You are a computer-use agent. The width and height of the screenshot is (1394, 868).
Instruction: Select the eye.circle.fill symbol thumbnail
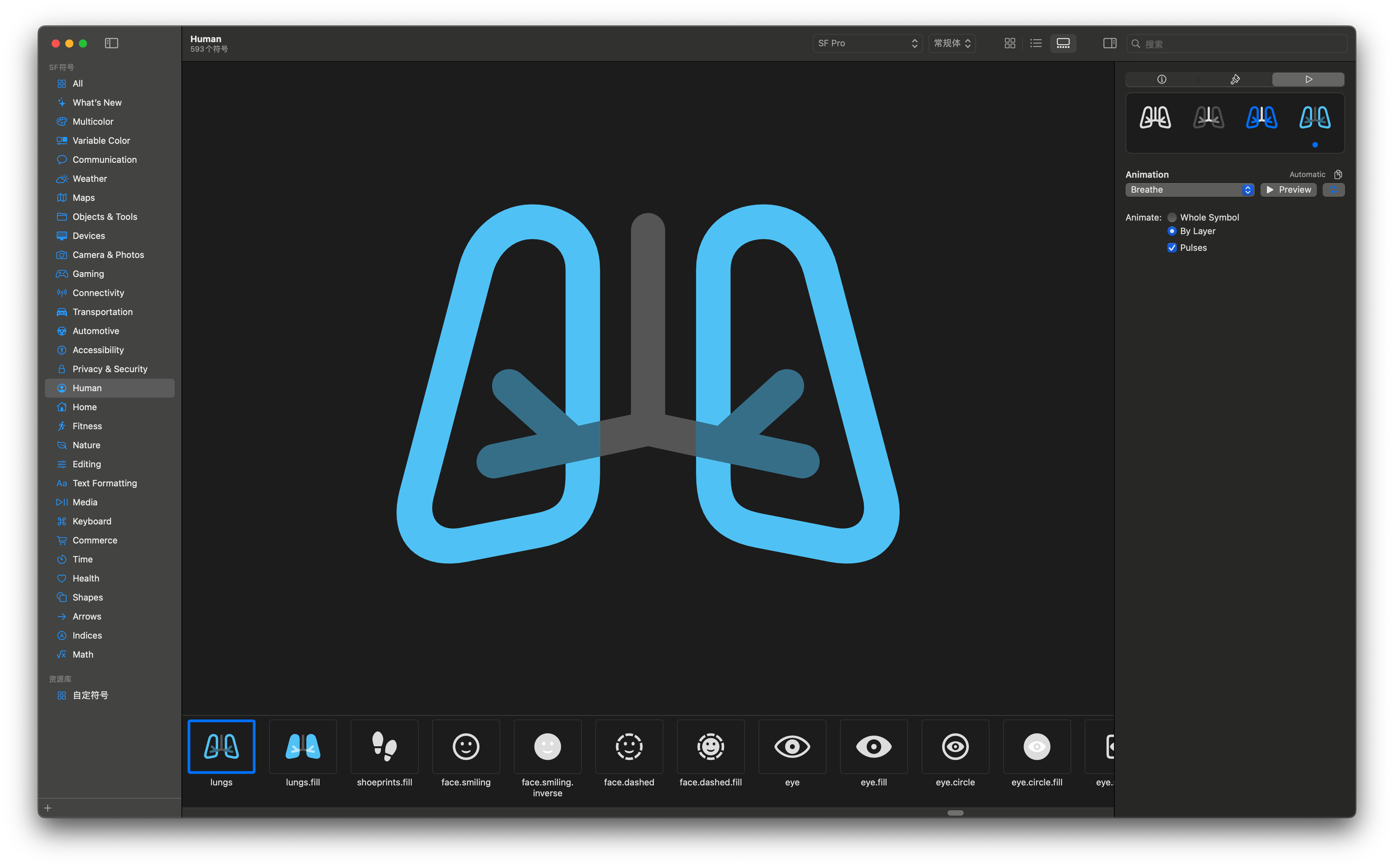coord(1036,746)
